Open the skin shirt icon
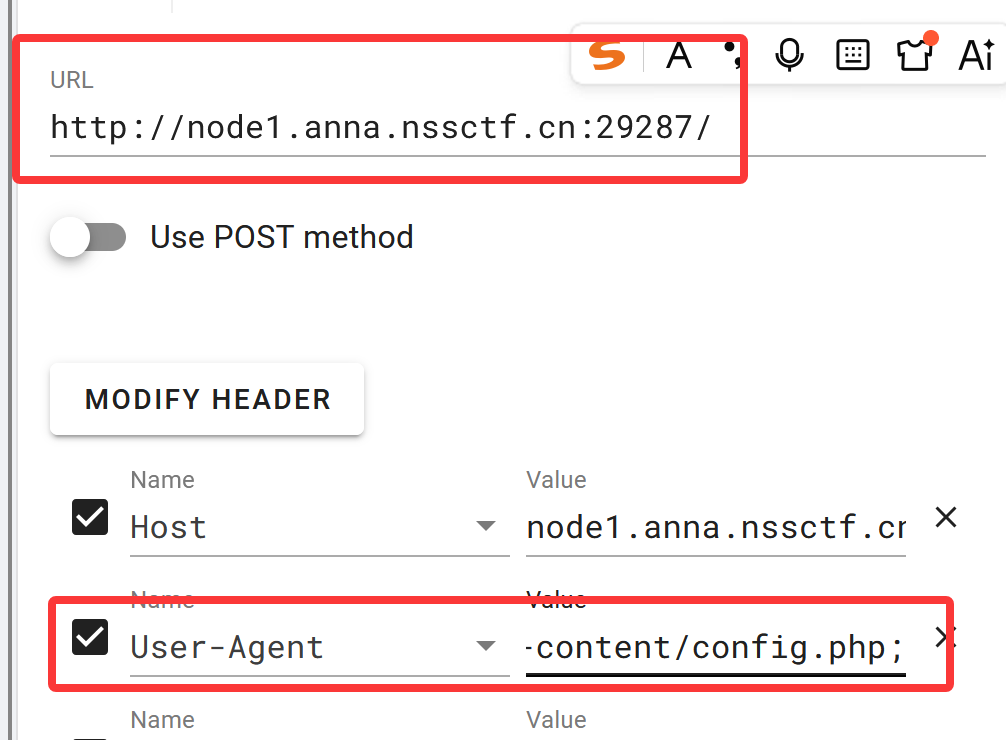The image size is (1006, 740). click(914, 56)
